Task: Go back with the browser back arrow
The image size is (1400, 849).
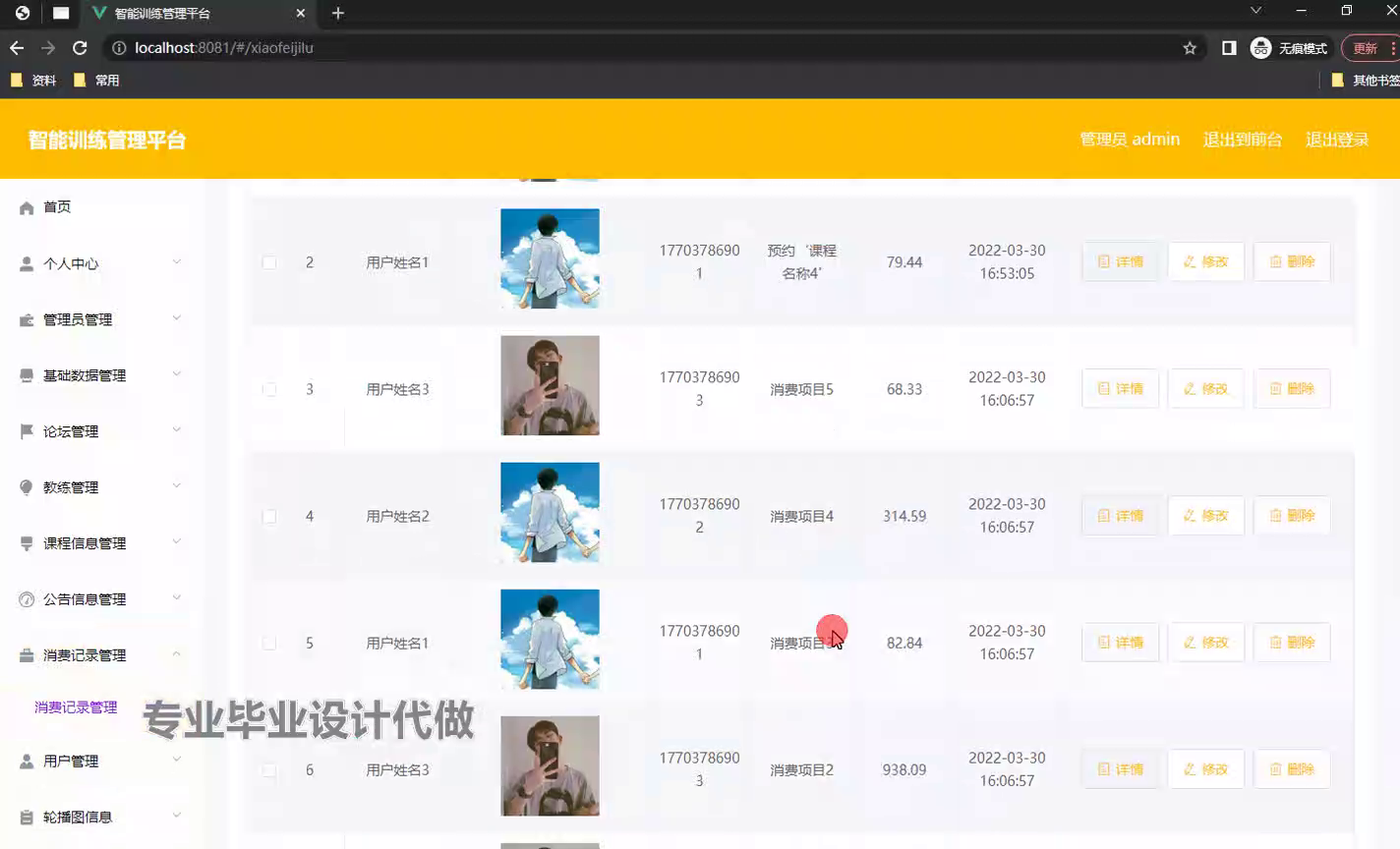Action: [17, 47]
